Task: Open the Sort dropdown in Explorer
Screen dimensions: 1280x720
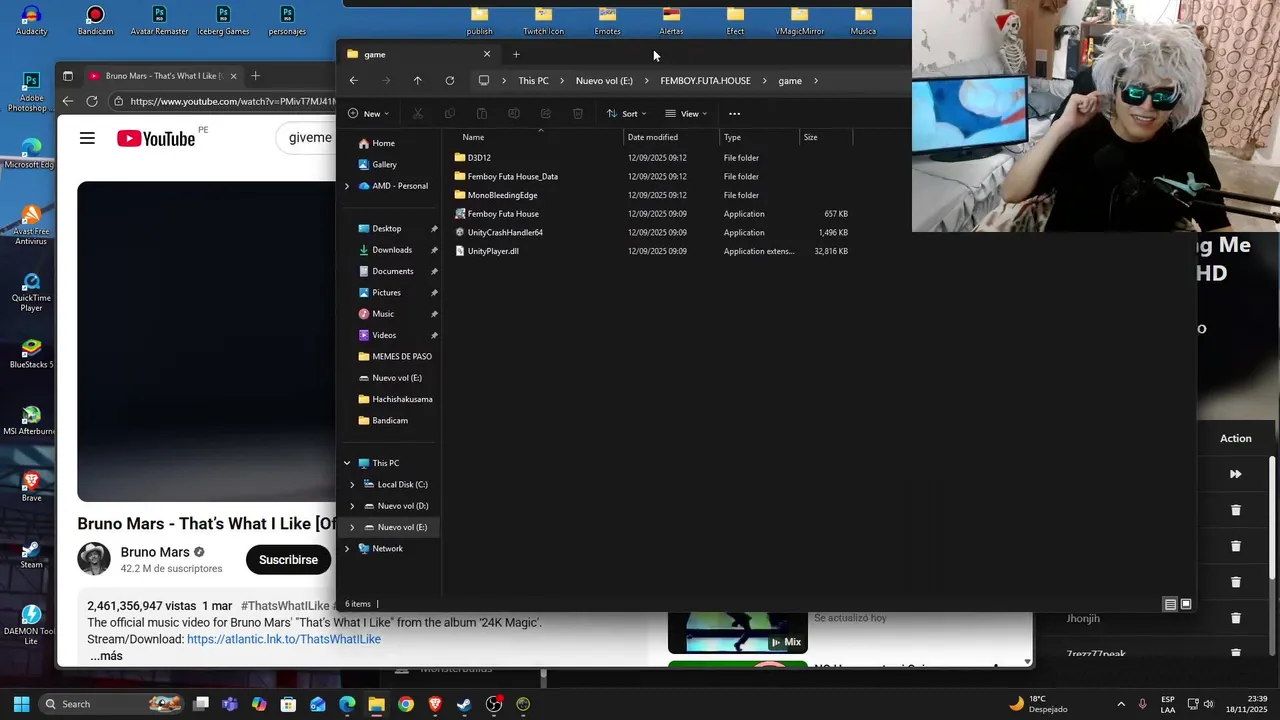Action: point(627,114)
